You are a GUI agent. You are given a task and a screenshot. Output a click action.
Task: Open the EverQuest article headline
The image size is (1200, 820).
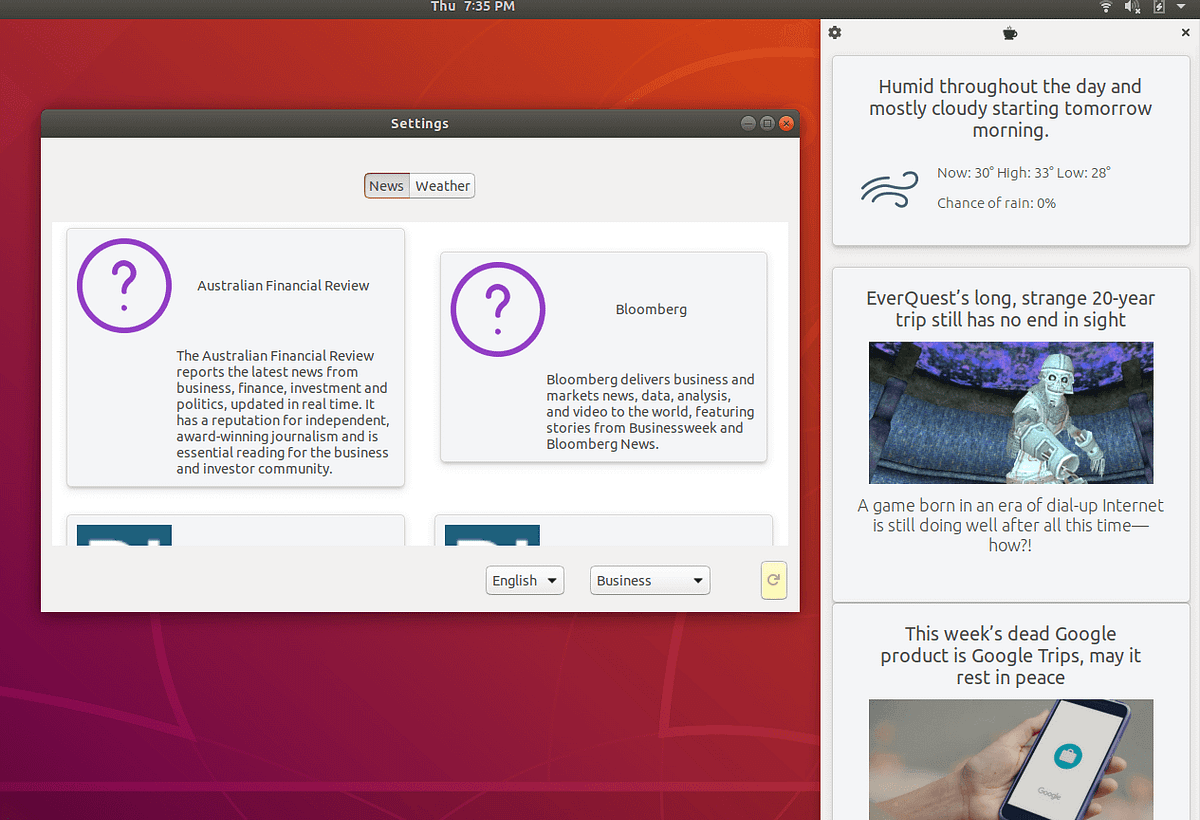coord(1010,309)
